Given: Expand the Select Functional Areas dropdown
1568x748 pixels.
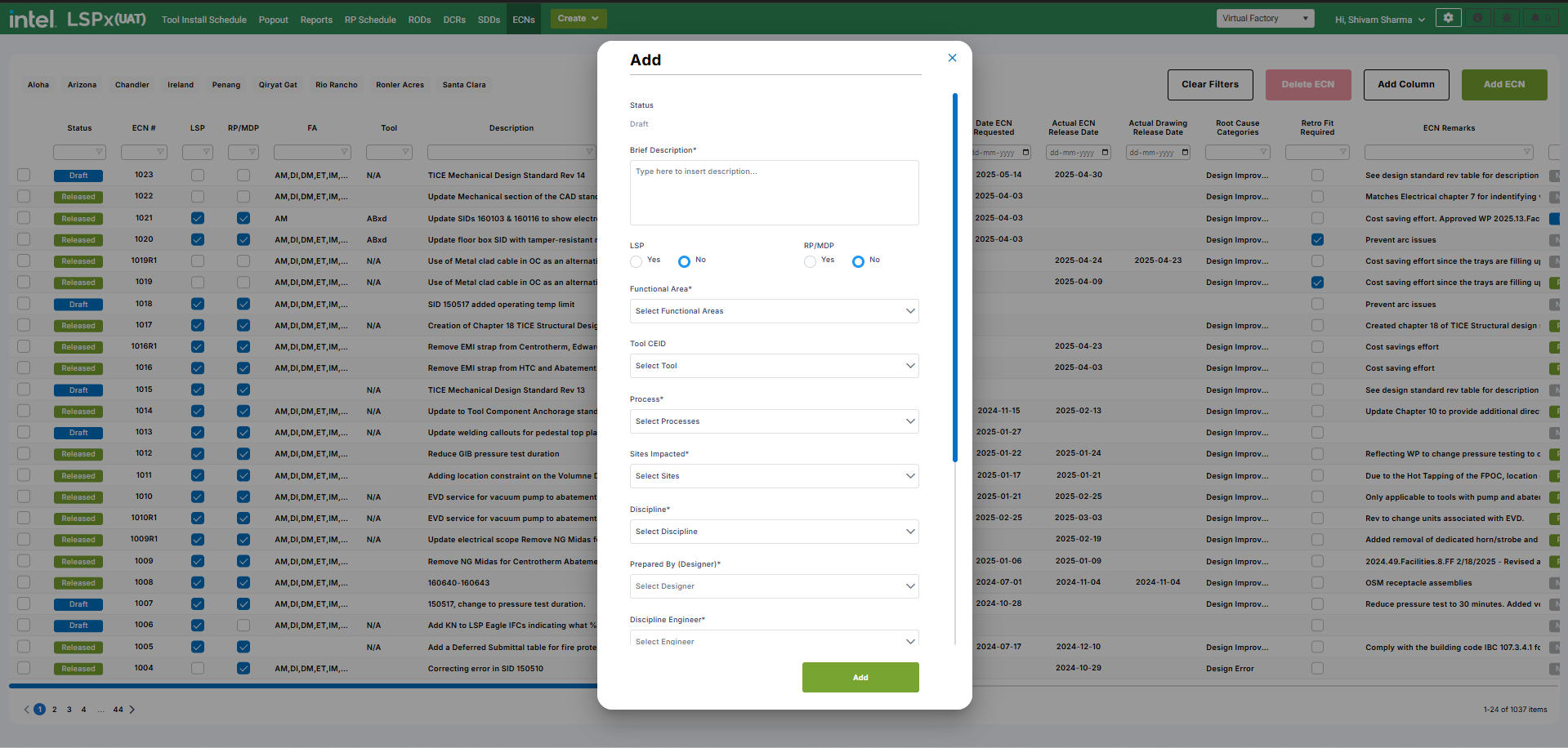Looking at the screenshot, I should point(774,311).
